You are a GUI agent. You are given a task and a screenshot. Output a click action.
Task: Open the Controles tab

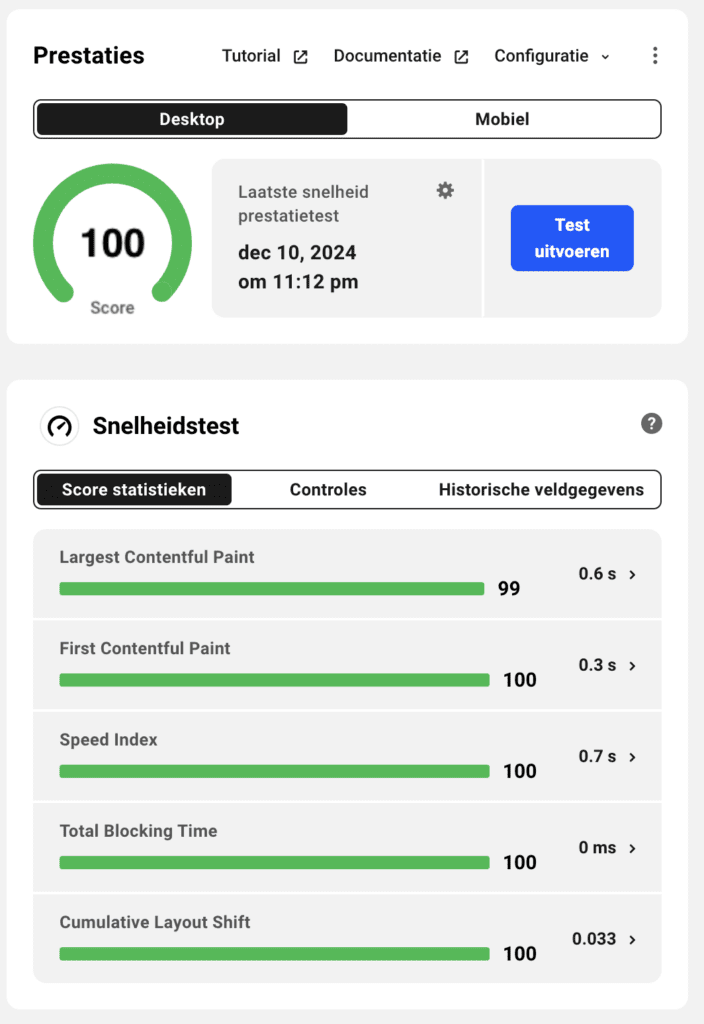[328, 490]
